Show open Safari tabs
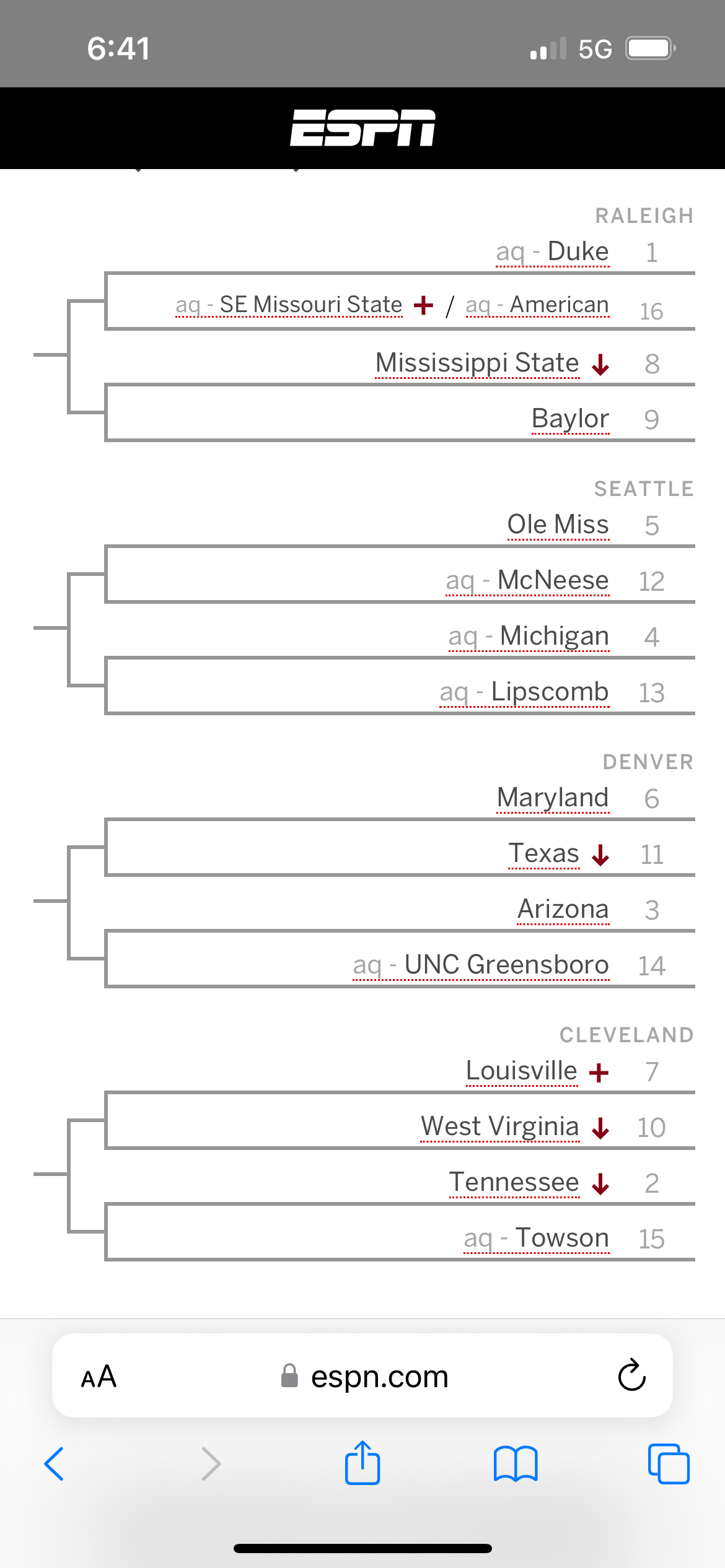 668,1464
